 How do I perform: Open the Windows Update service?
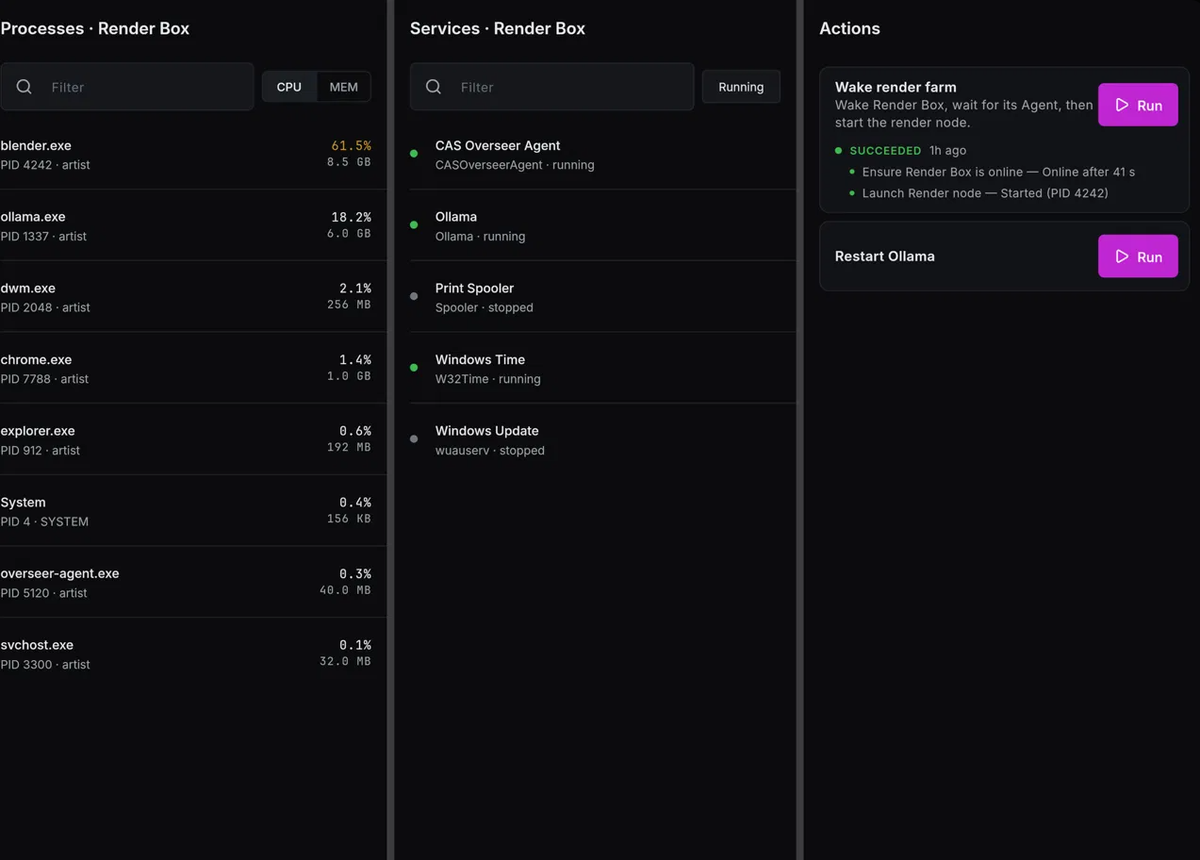(x=603, y=439)
